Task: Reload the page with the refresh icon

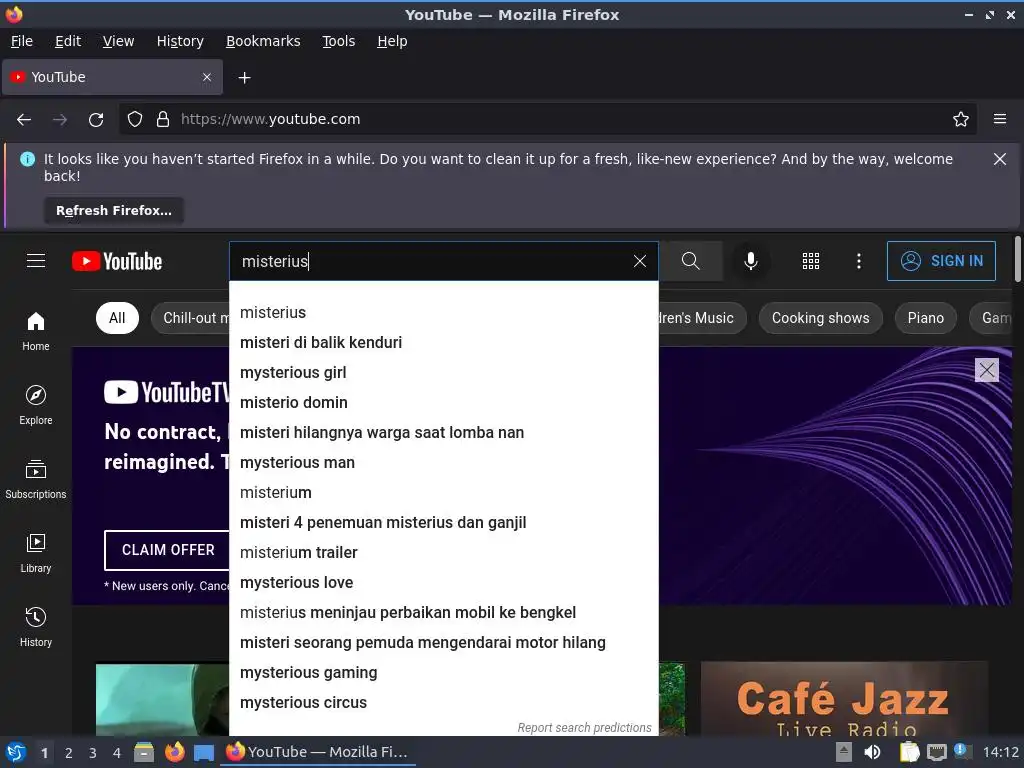Action: pos(96,120)
